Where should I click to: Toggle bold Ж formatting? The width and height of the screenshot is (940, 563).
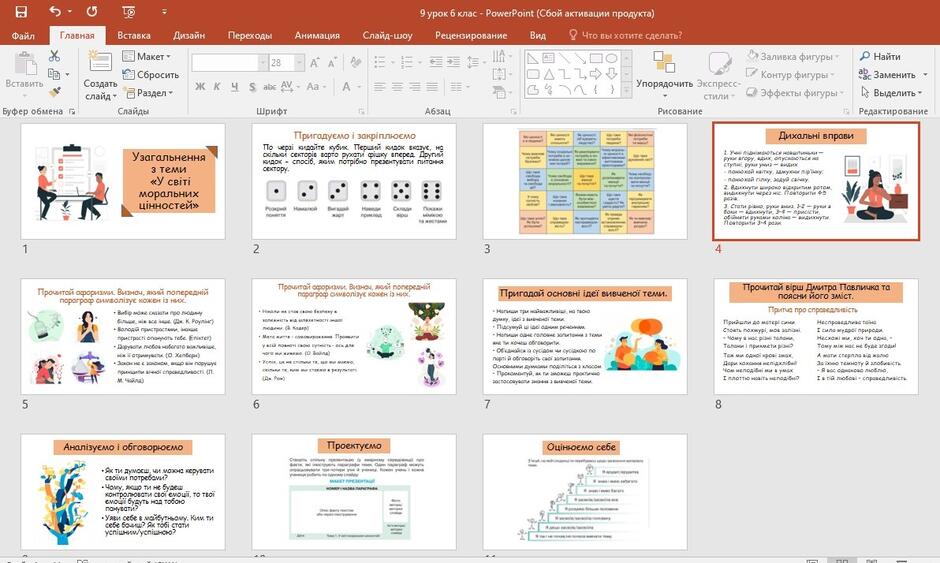200,87
